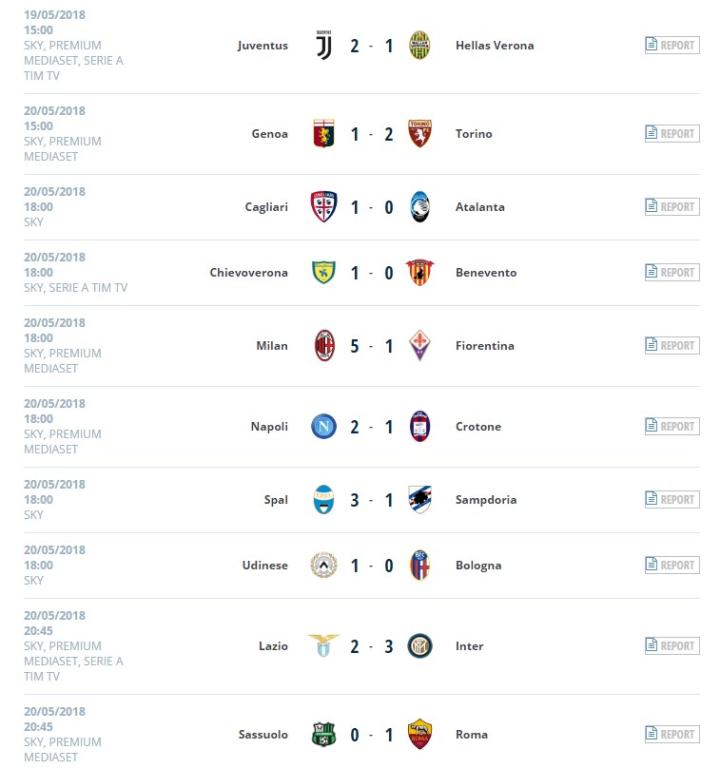Click the Udinese team name
This screenshot has width=720, height=768.
pos(265,566)
